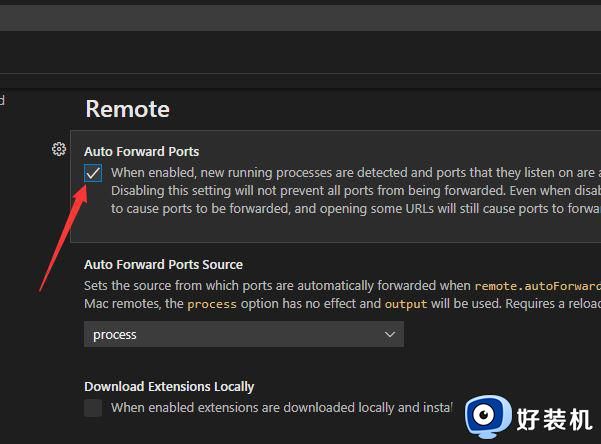Open the Auto Forward Ports Source dropdown

pyautogui.click(x=243, y=335)
